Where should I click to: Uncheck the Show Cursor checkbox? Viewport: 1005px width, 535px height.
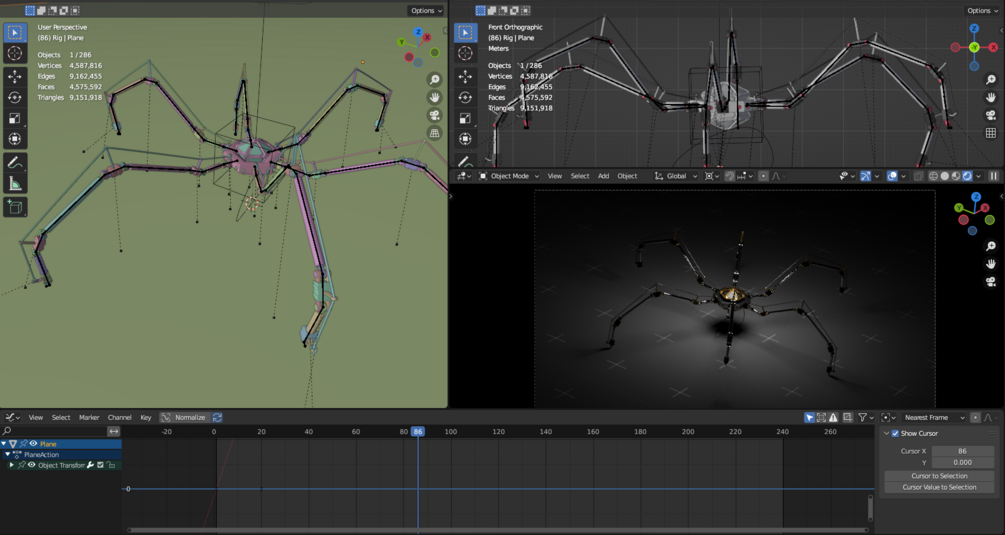pos(895,434)
